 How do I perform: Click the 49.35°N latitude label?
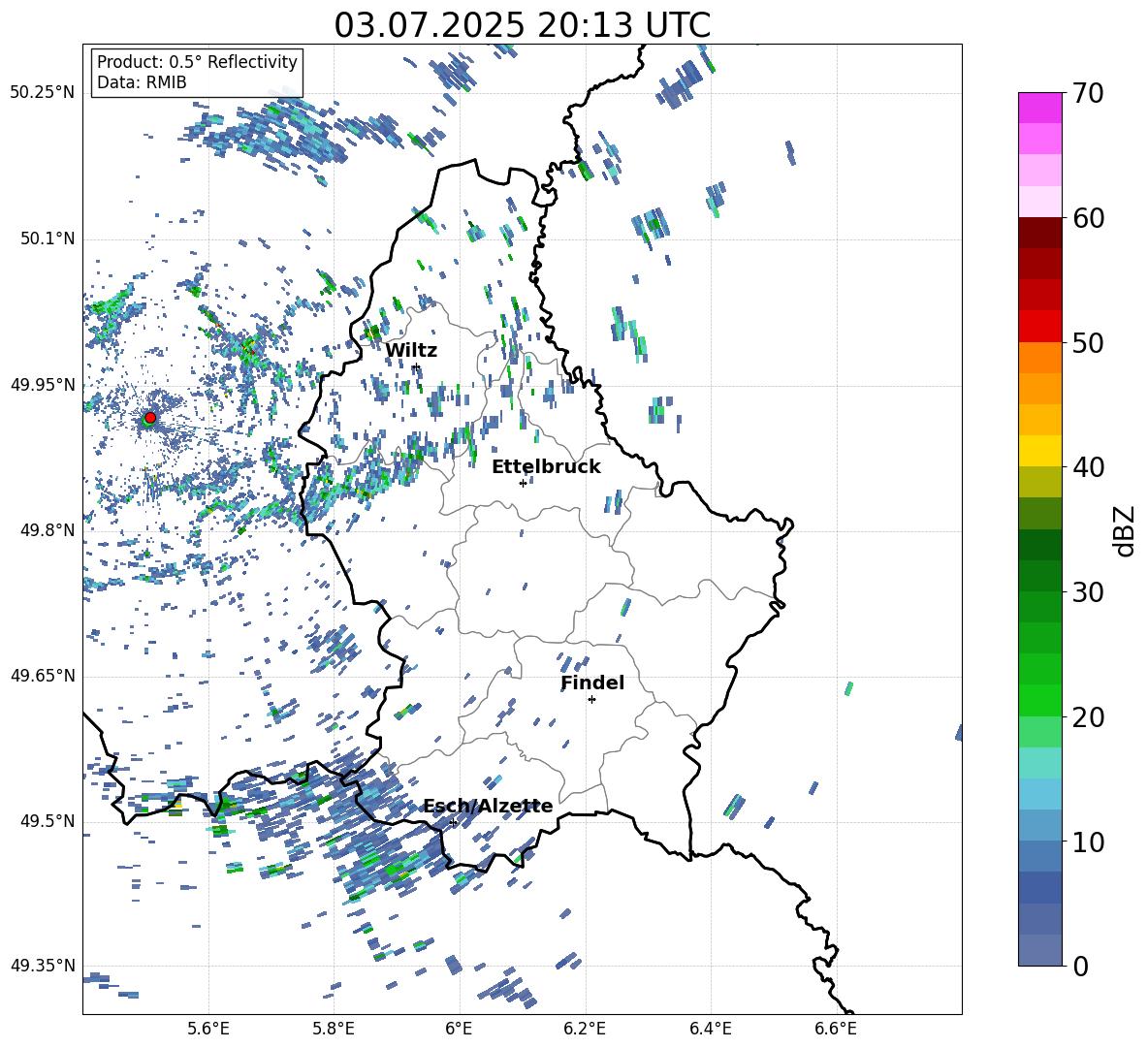coord(43,966)
